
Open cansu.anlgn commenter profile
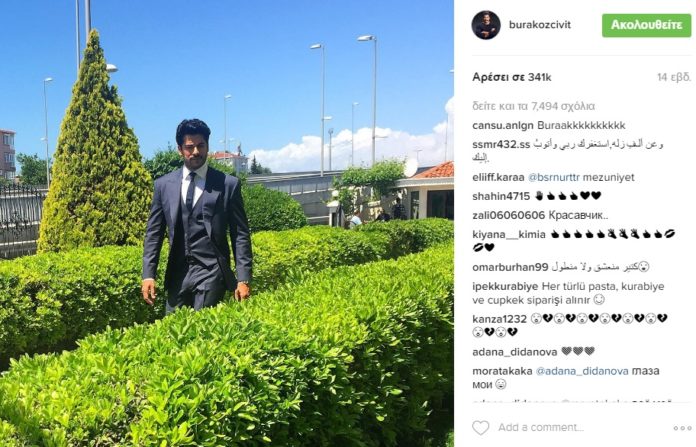click(x=503, y=126)
